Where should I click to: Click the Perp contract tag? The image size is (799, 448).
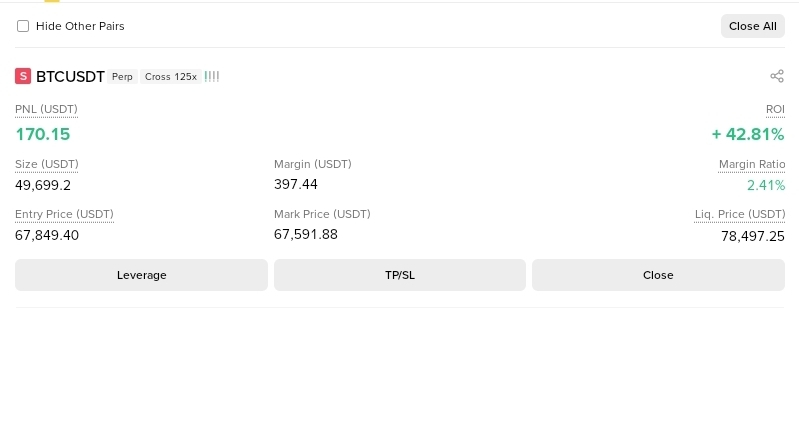pos(122,77)
